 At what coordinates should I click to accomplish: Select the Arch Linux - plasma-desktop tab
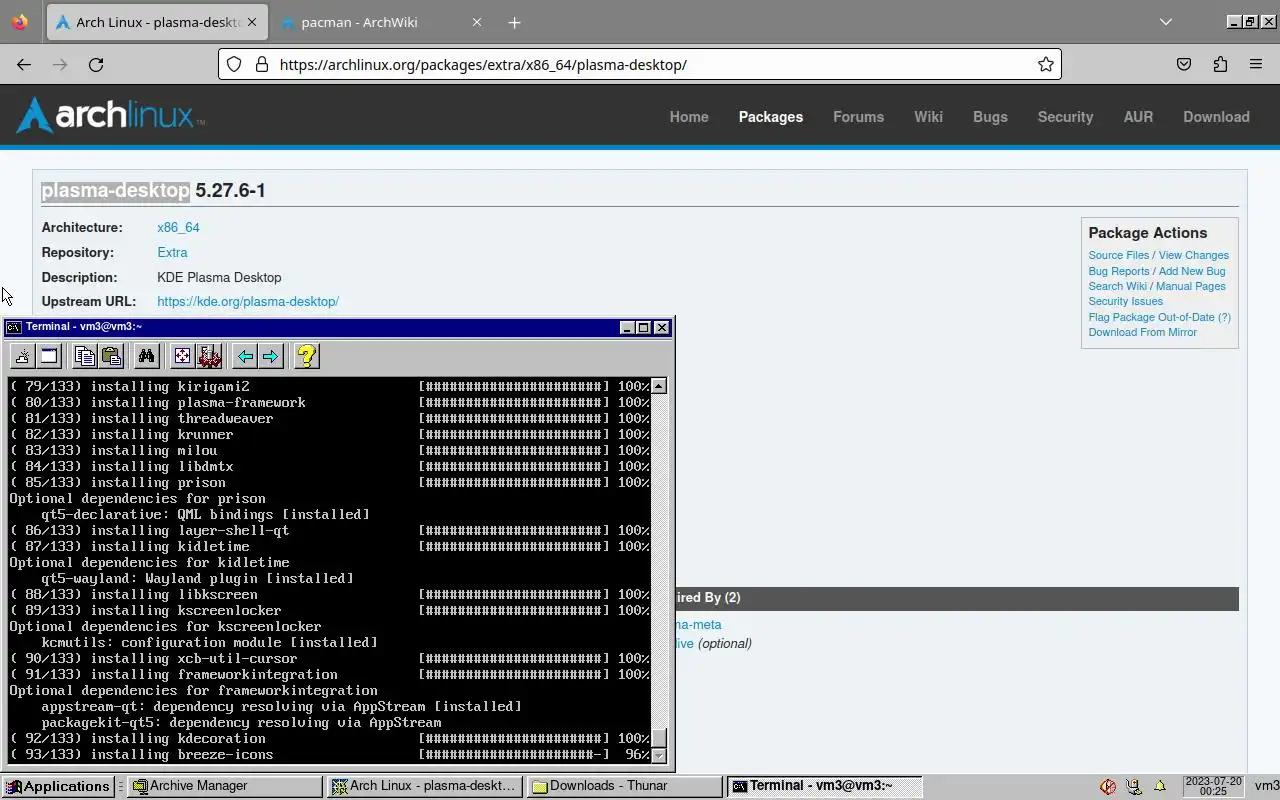pos(157,22)
